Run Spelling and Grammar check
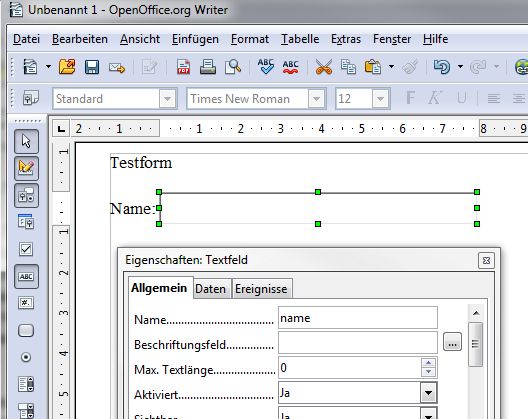Viewport: 528px width, 419px height. [x=266, y=66]
